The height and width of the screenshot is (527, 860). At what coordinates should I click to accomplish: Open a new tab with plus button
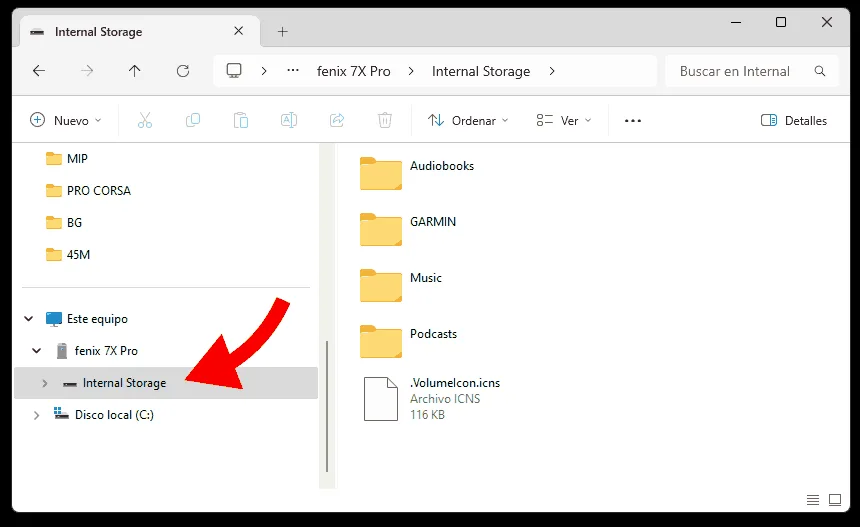click(x=282, y=32)
